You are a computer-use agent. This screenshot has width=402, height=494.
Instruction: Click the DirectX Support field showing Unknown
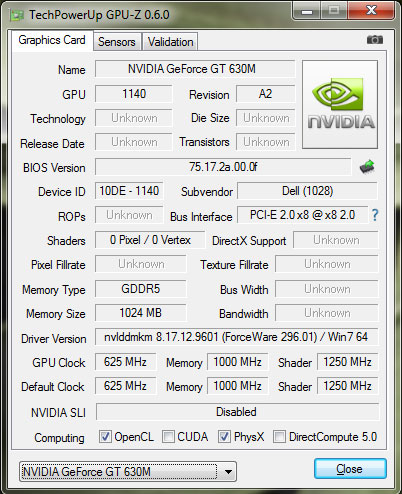336,240
